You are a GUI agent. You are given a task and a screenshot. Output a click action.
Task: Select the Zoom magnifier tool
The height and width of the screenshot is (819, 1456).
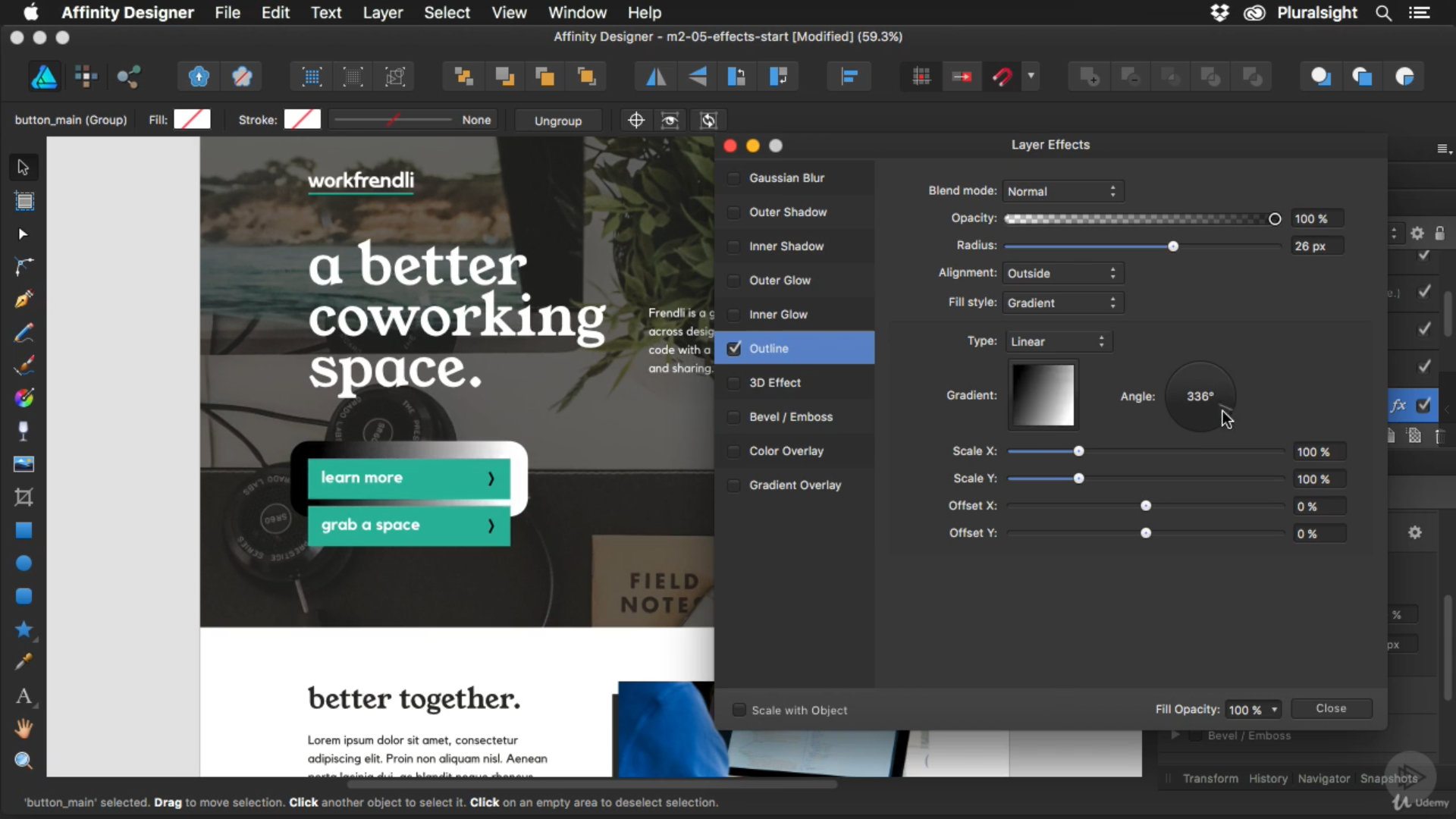pos(24,761)
